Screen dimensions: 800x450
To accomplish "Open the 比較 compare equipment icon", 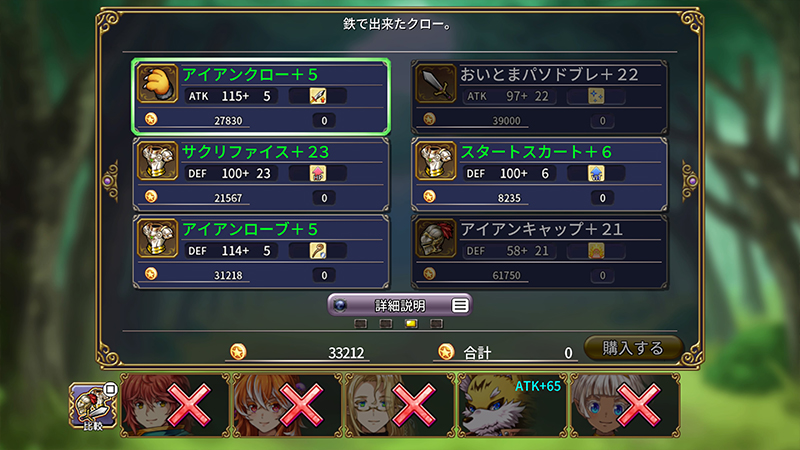I will (93, 407).
